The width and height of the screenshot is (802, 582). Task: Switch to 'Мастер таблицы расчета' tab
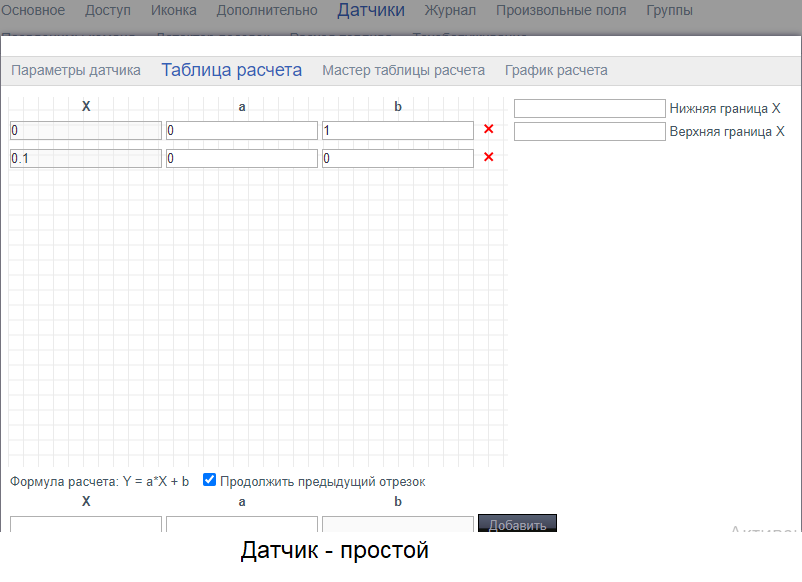[403, 70]
